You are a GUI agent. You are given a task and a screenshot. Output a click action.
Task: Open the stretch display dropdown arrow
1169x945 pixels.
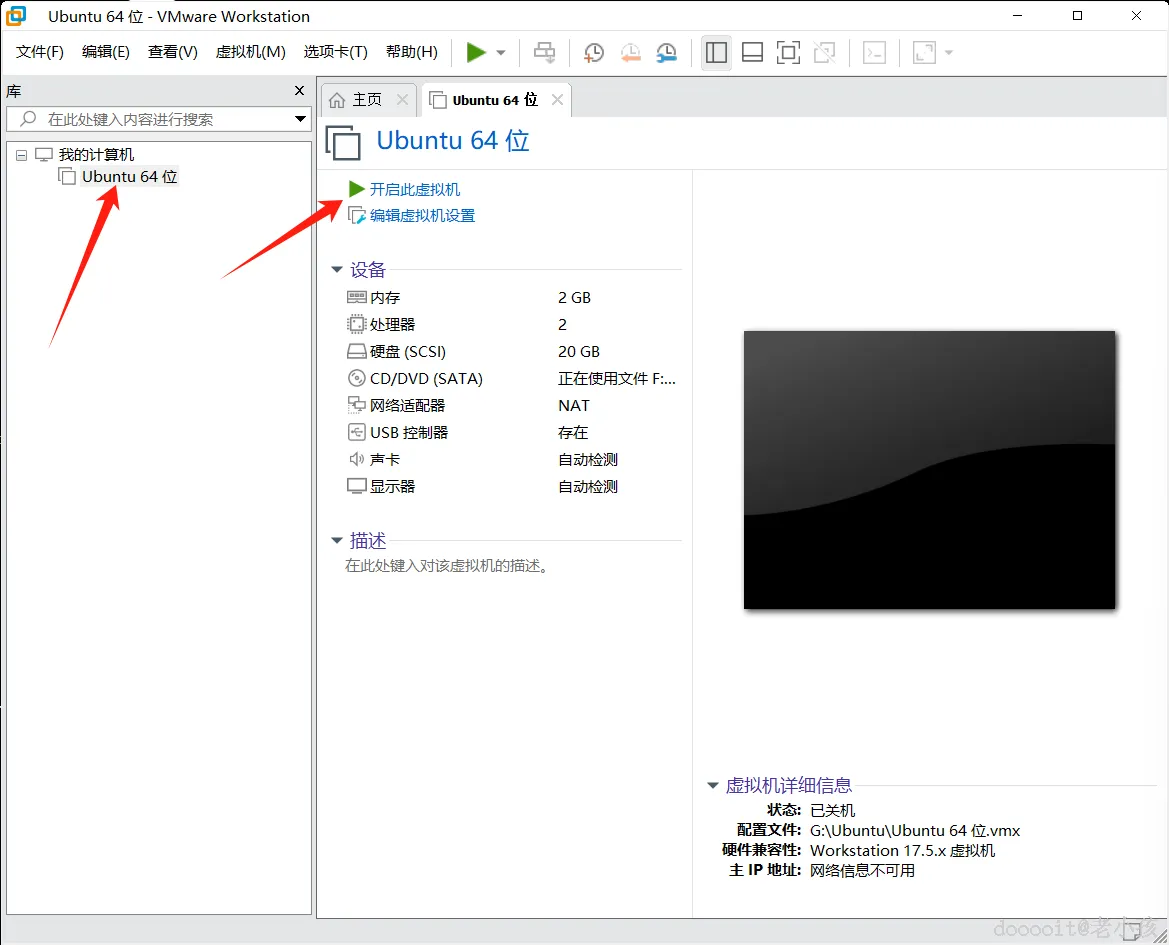[x=948, y=53]
